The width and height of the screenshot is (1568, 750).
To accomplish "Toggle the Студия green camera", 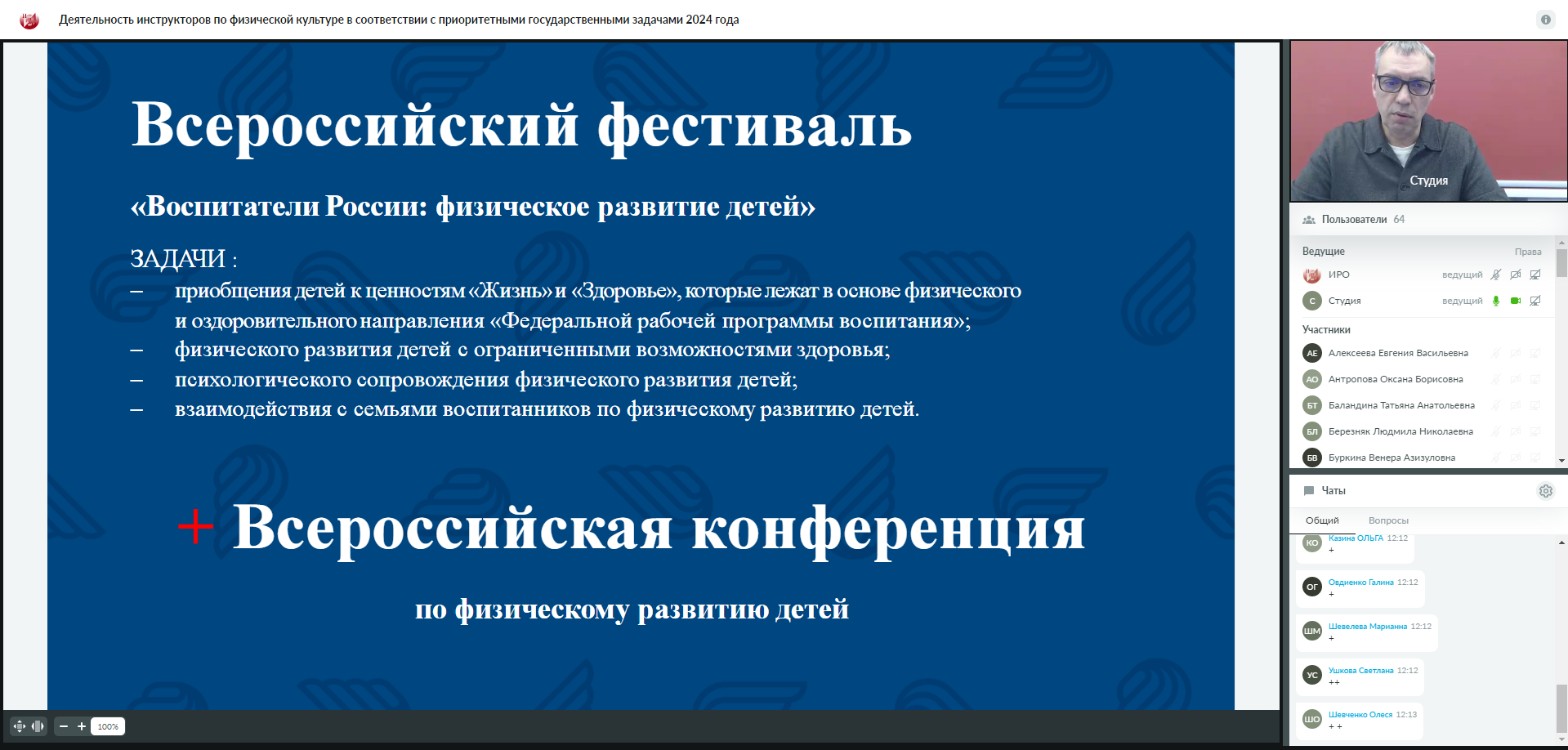I will tap(1516, 301).
